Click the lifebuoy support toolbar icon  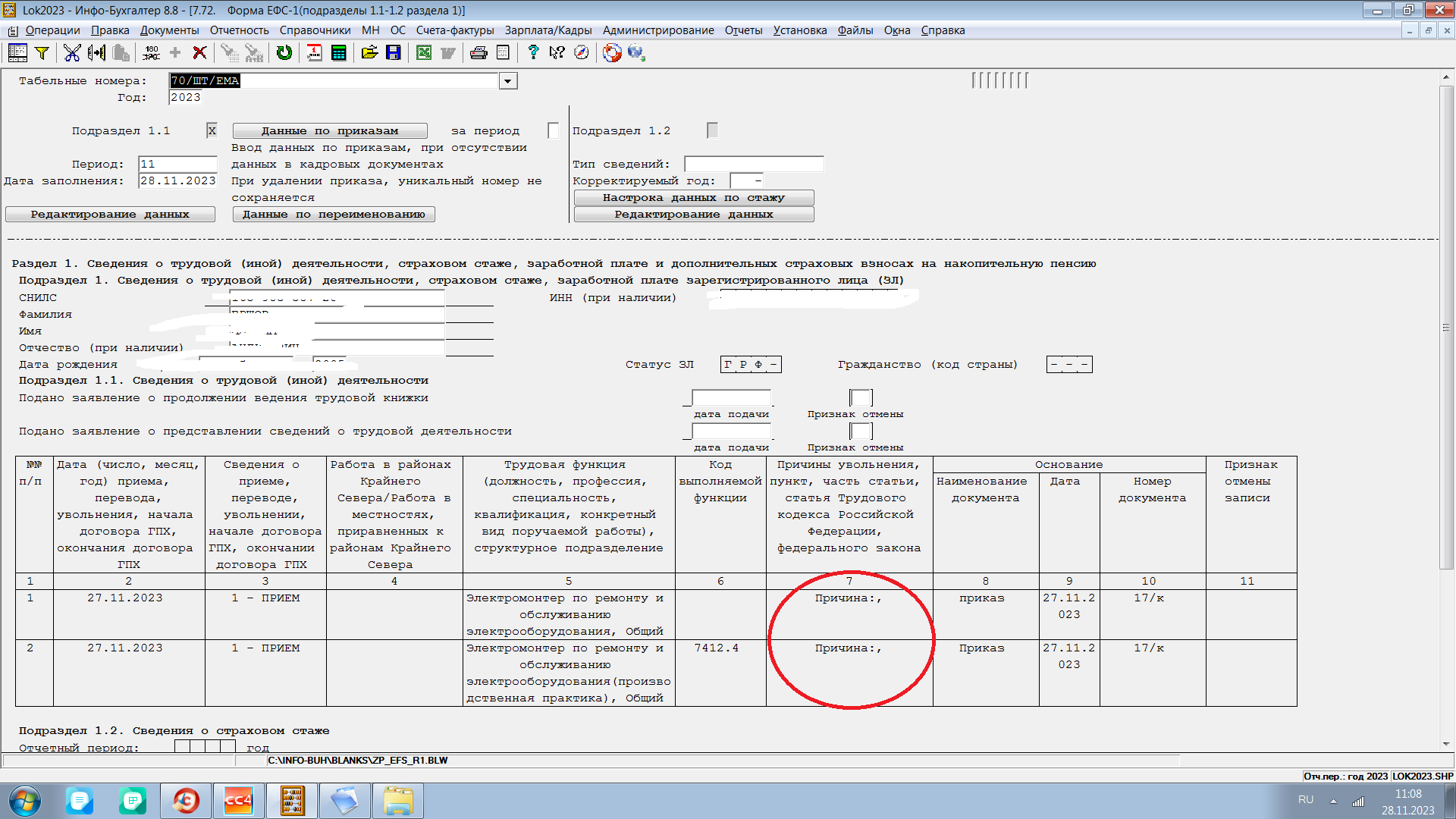[612, 52]
